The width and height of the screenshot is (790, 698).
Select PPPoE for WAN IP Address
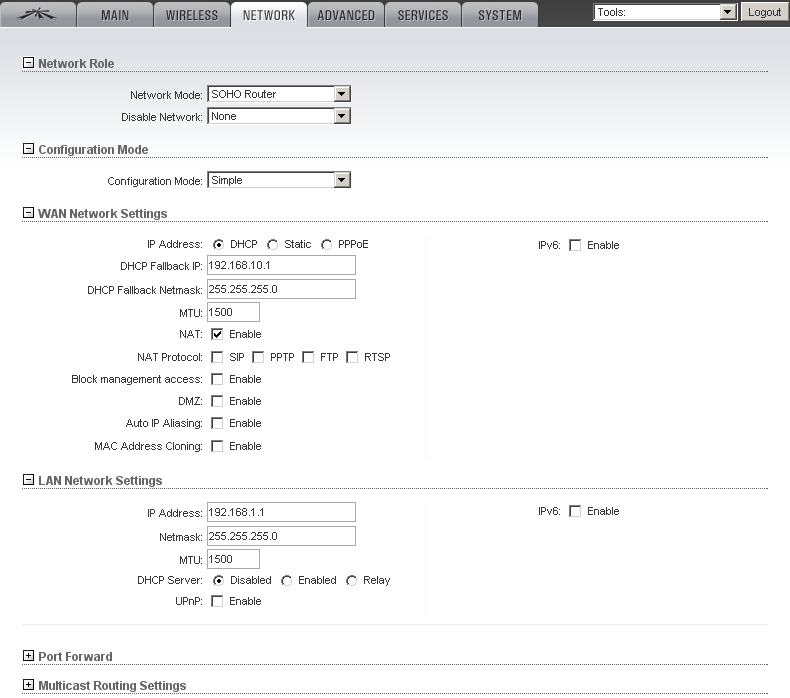pos(327,245)
